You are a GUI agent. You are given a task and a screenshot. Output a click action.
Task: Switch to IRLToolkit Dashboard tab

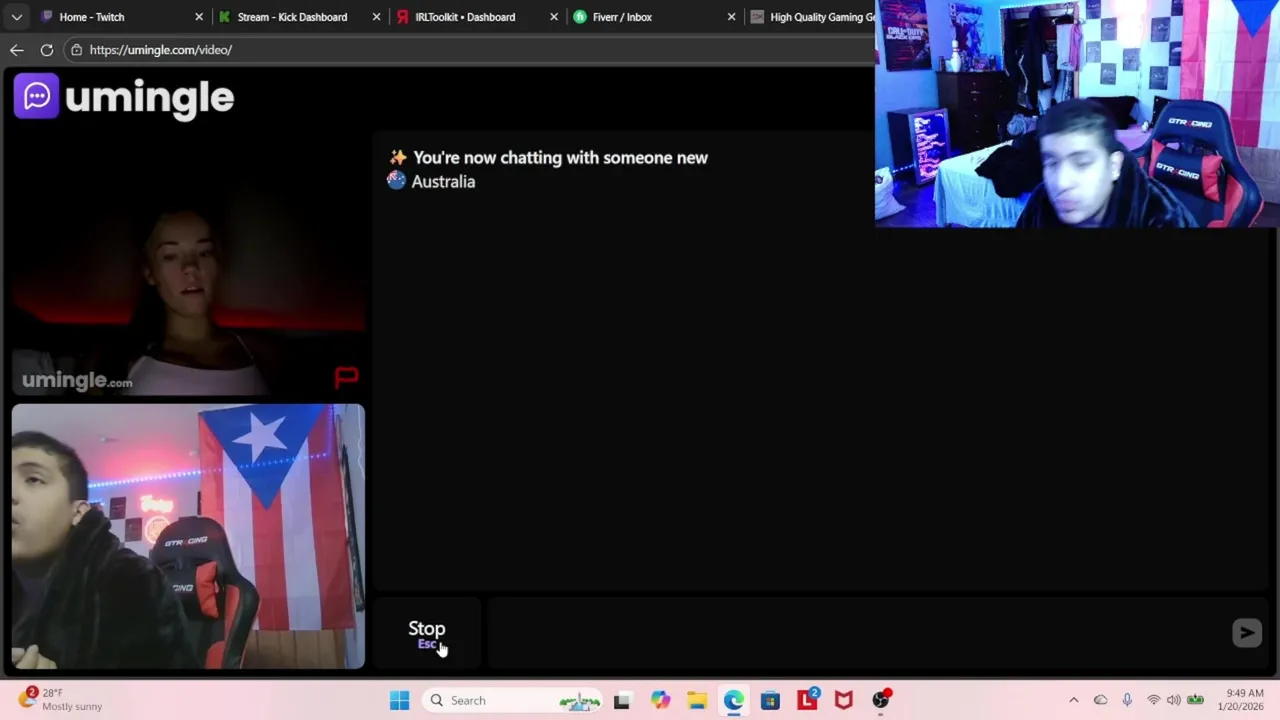click(x=465, y=17)
